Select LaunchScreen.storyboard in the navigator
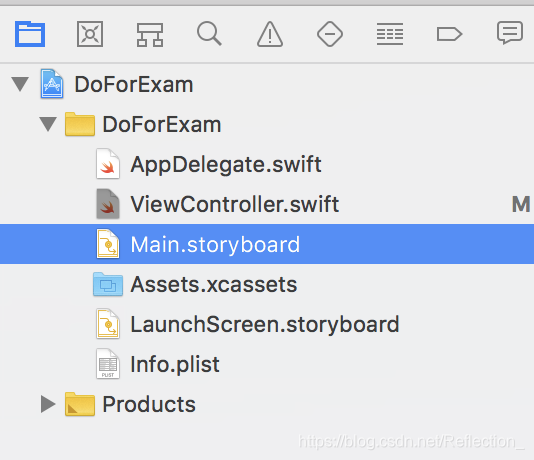This screenshot has height=460, width=534. click(x=267, y=324)
